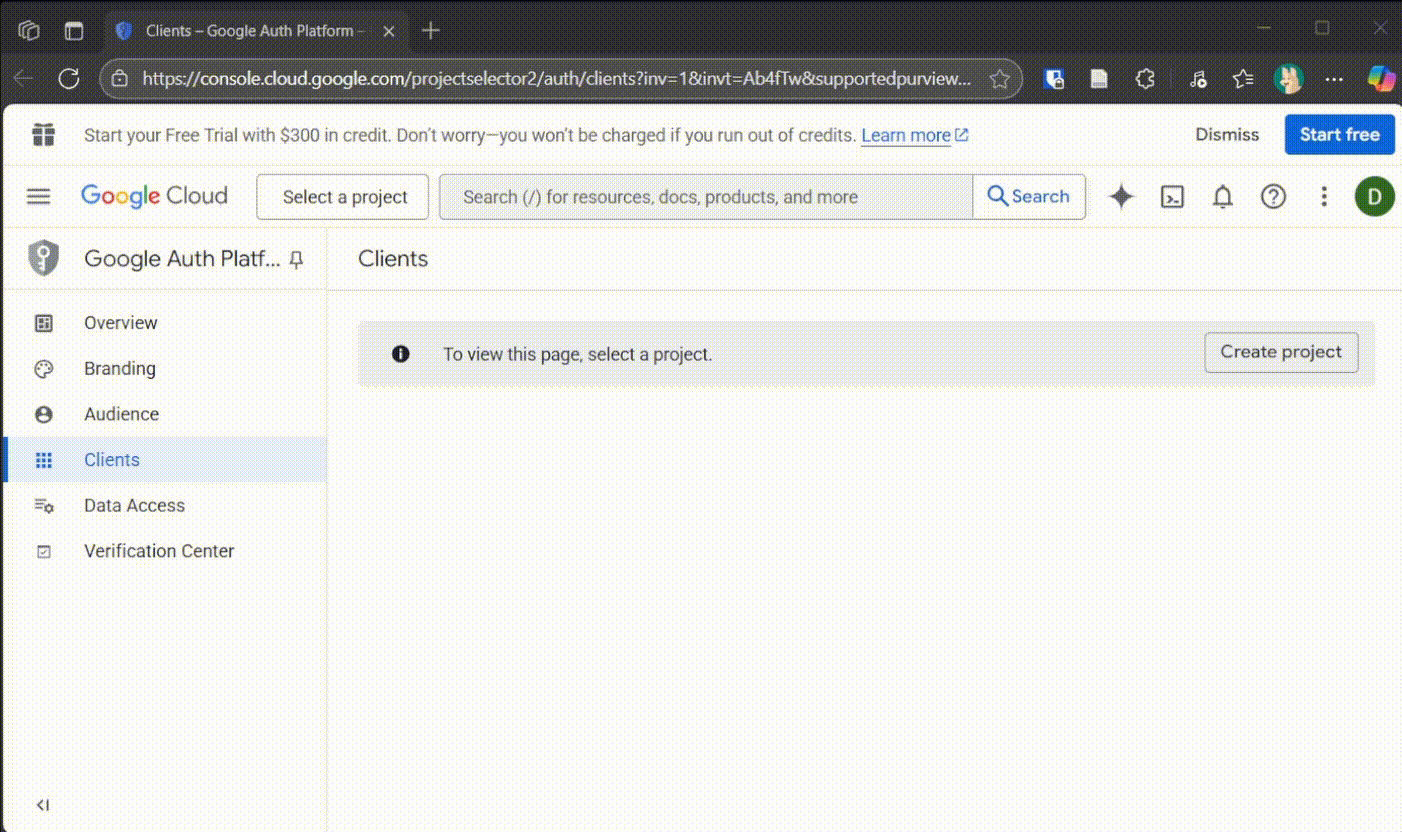Open browser favorites list icon
The height and width of the screenshot is (832, 1402).
(1243, 79)
